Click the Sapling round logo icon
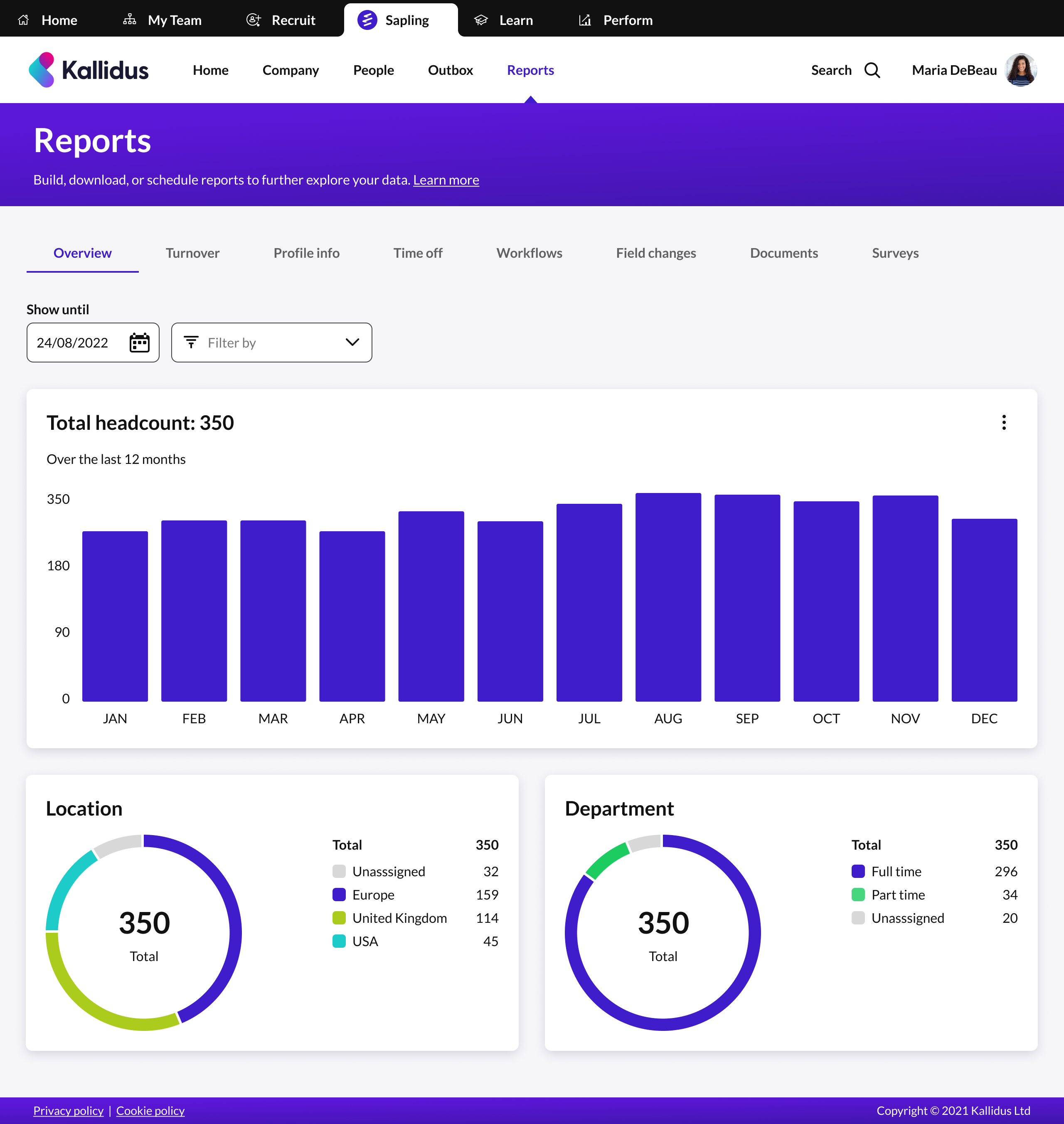The height and width of the screenshot is (1124, 1064). pyautogui.click(x=367, y=20)
